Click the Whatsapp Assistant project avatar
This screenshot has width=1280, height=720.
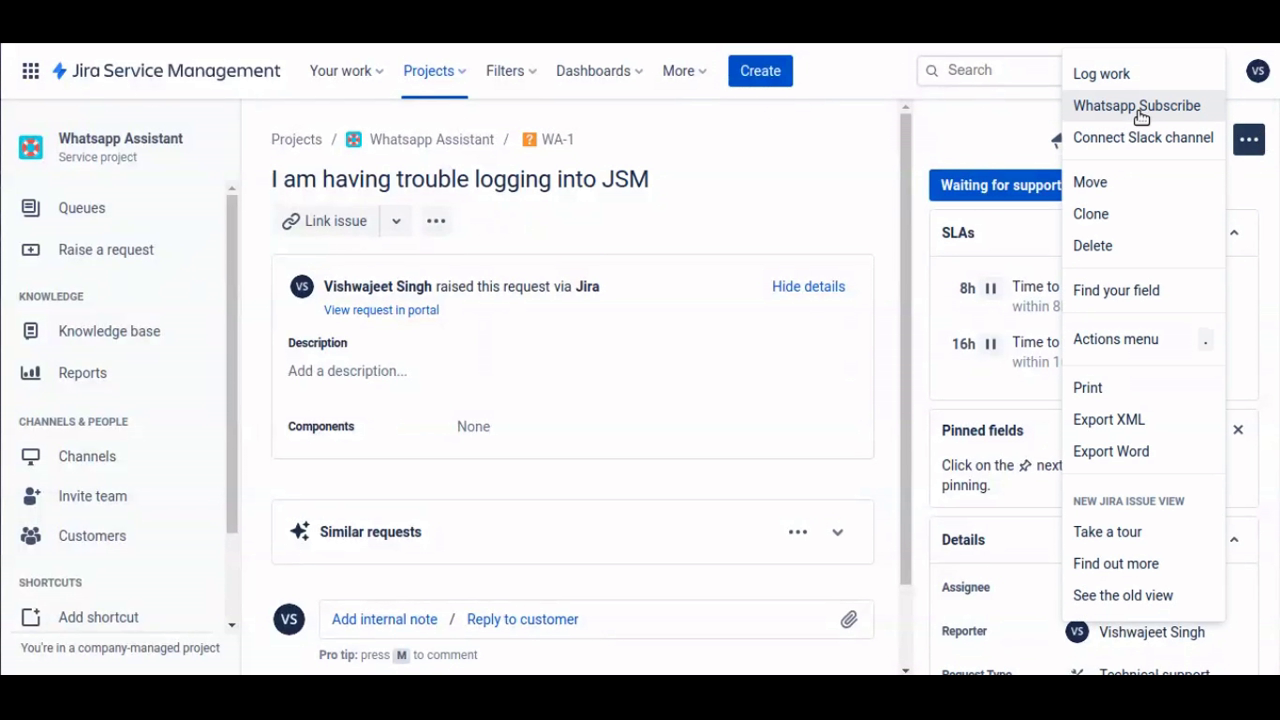tap(31, 147)
